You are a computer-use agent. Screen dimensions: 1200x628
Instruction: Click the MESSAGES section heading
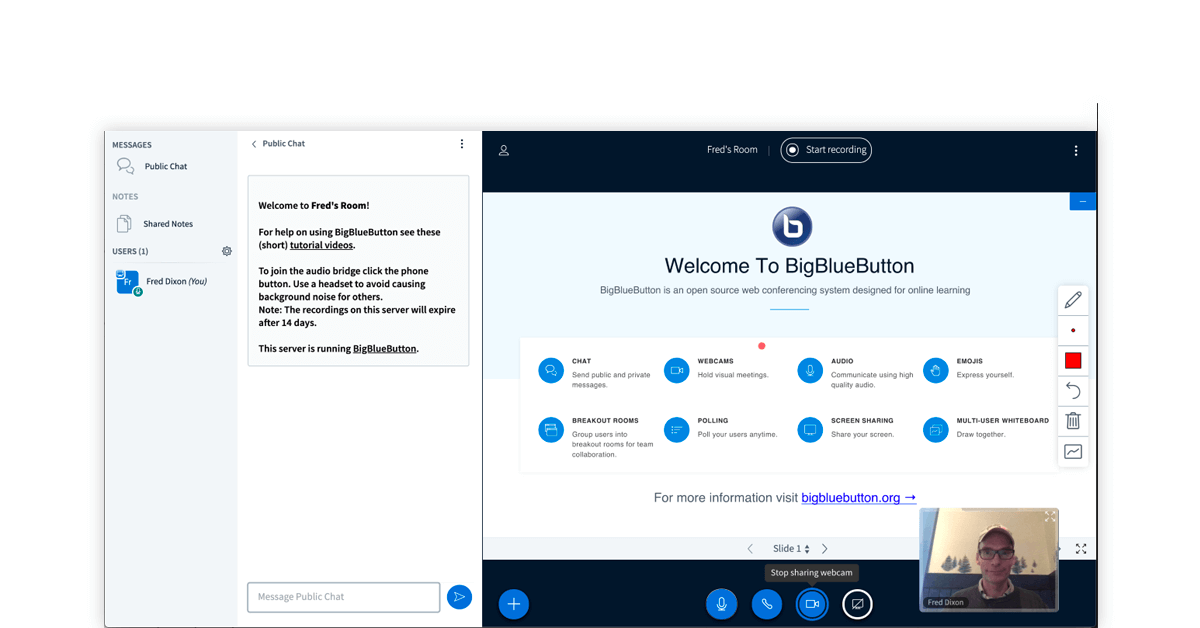tap(132, 145)
